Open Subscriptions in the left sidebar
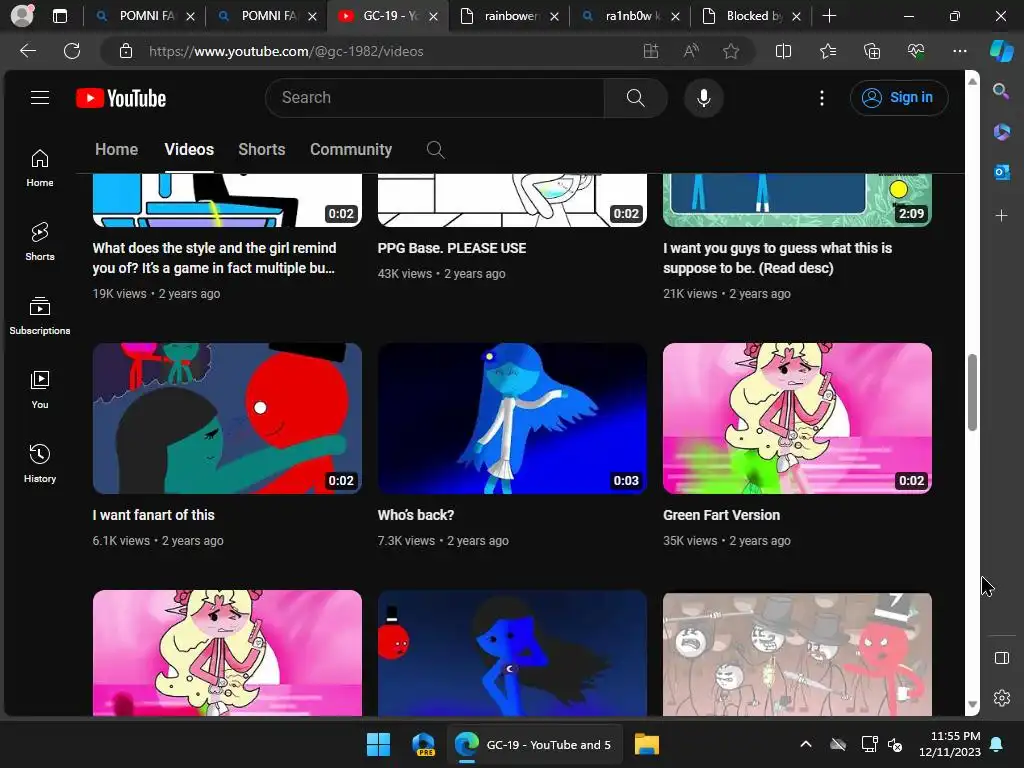The width and height of the screenshot is (1024, 768). click(40, 316)
